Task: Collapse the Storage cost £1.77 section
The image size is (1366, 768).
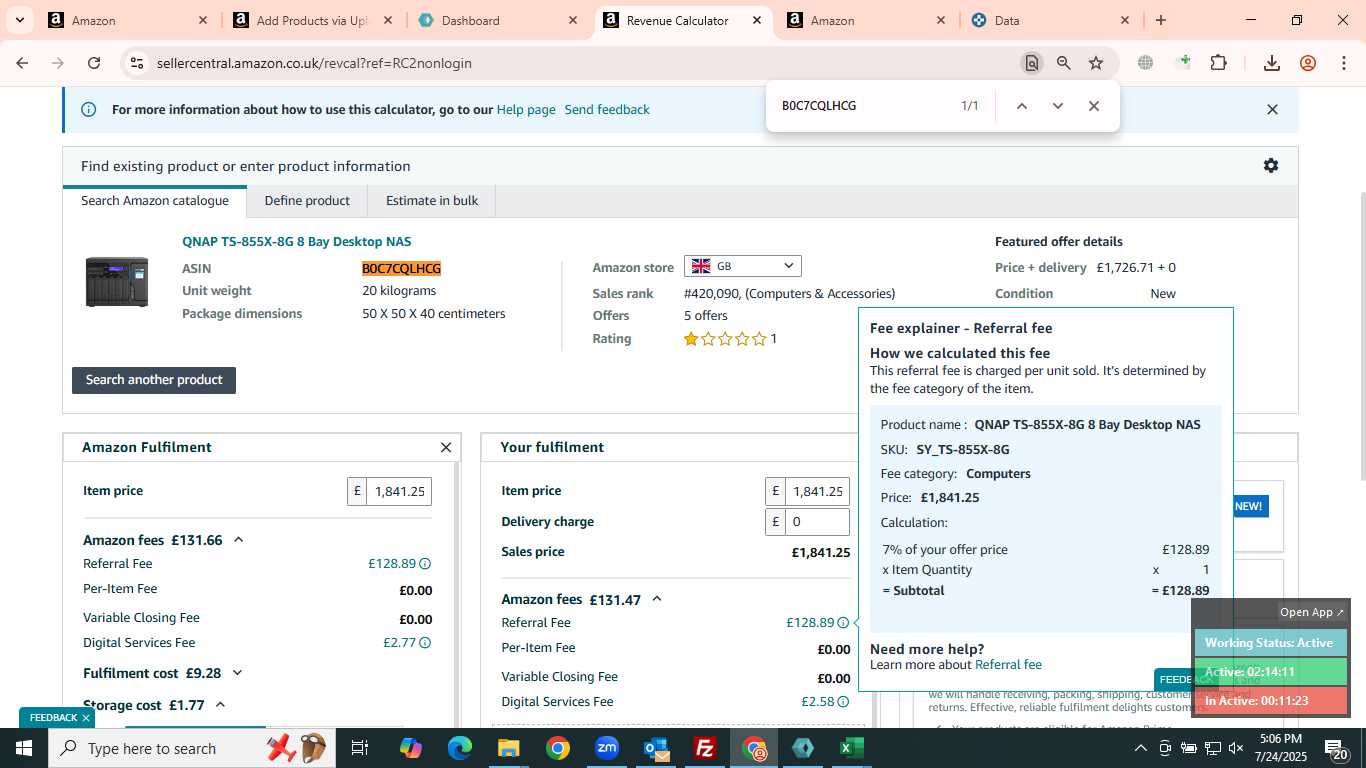Action: (x=221, y=705)
